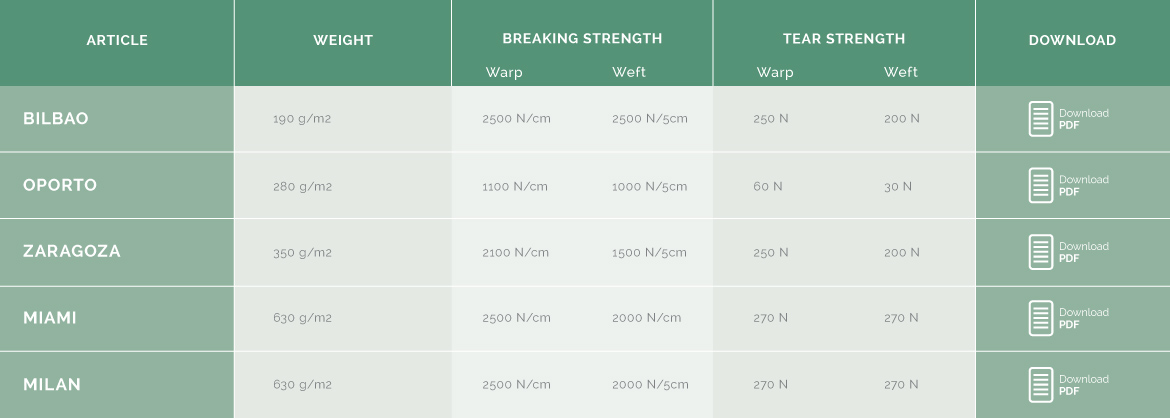Click the WEIGHT column header
This screenshot has height=418, width=1170.
(x=342, y=40)
